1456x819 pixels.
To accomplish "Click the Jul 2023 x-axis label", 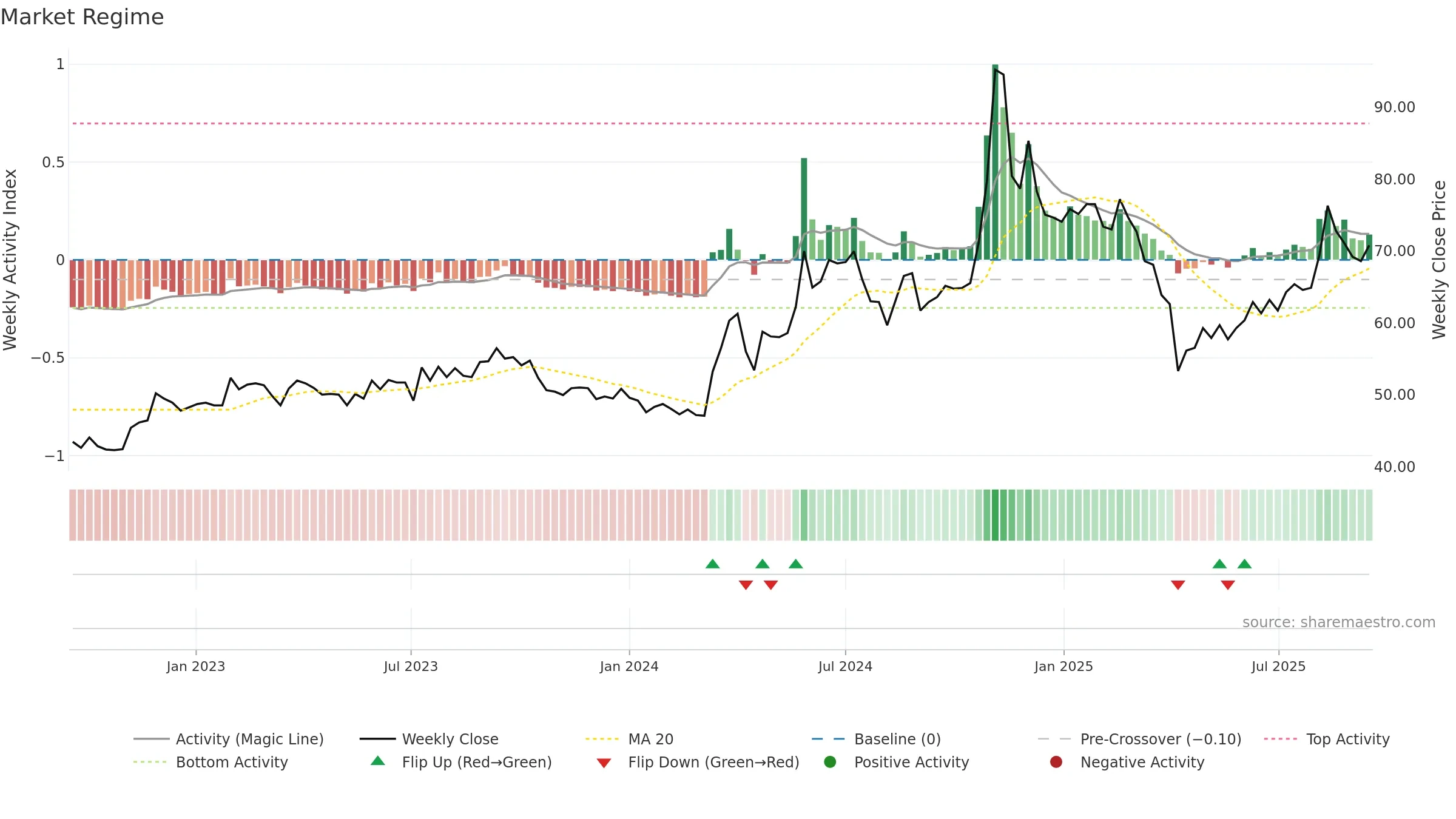I will (411, 666).
